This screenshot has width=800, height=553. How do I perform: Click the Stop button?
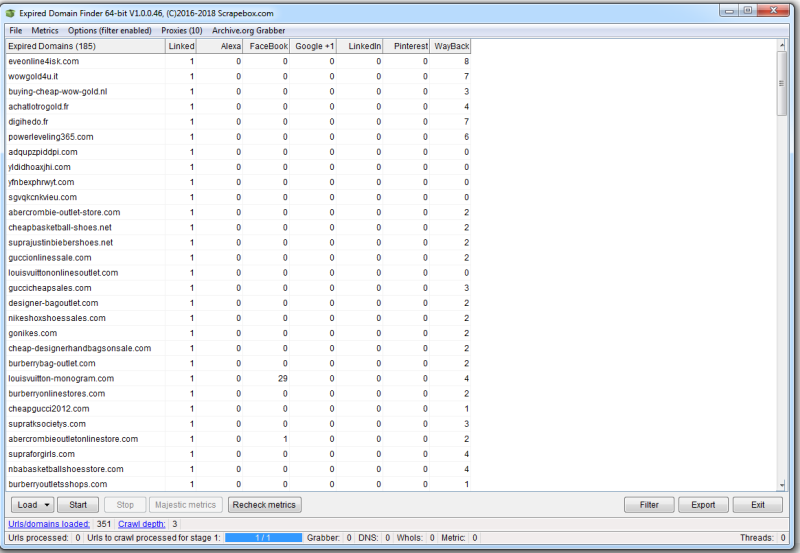pyautogui.click(x=125, y=505)
